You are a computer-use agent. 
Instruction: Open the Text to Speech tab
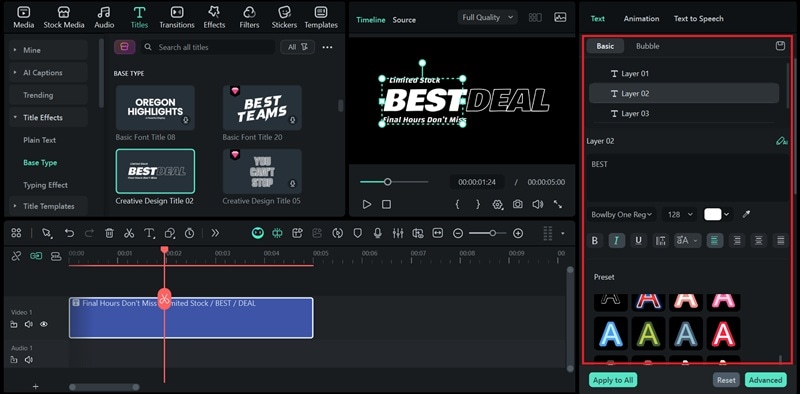(x=698, y=18)
